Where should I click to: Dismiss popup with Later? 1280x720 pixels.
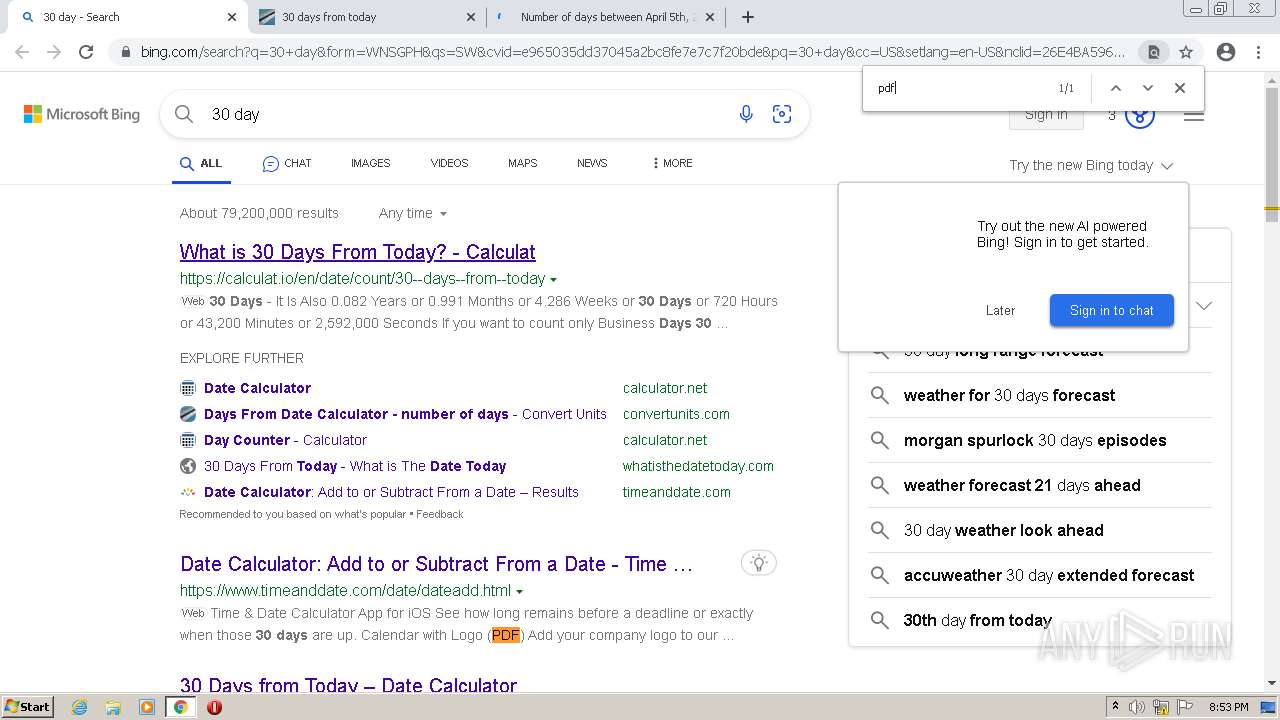(1000, 310)
